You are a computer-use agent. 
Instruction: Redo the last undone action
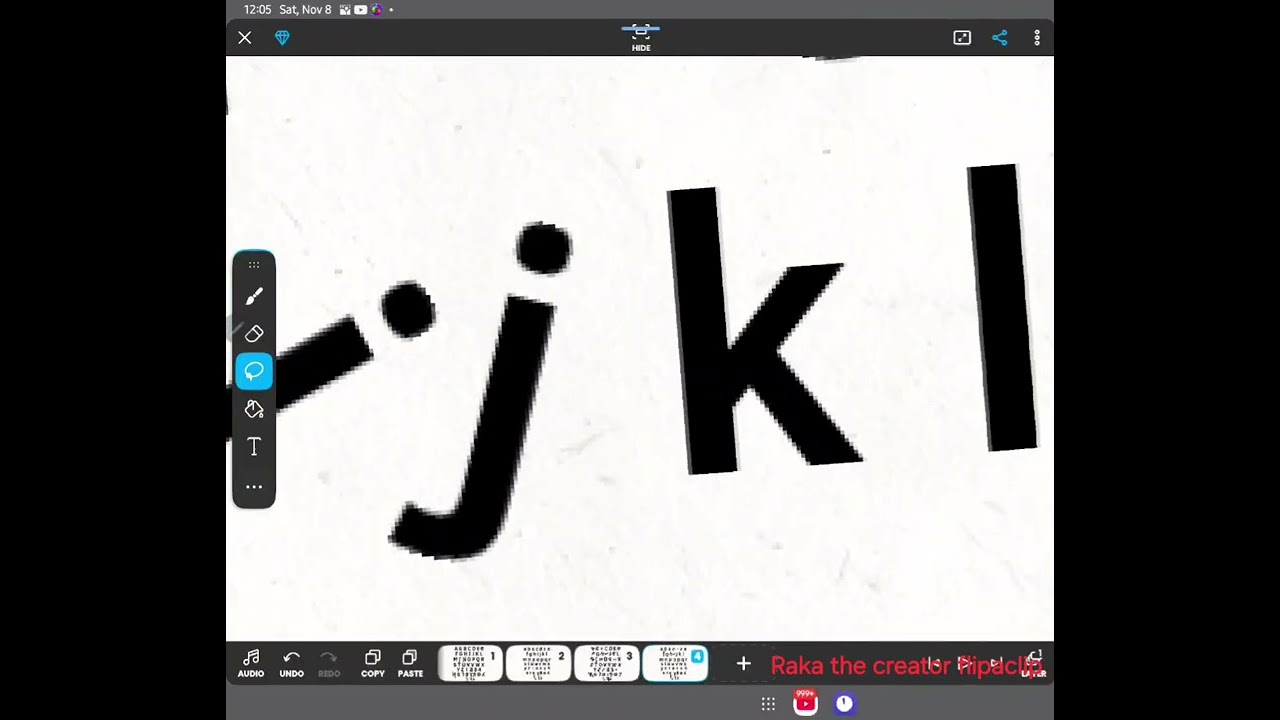329,663
